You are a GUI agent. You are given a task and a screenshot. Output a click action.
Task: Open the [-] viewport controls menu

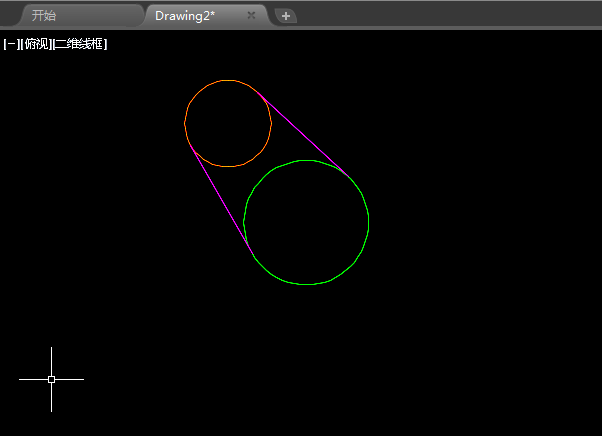tap(11, 44)
